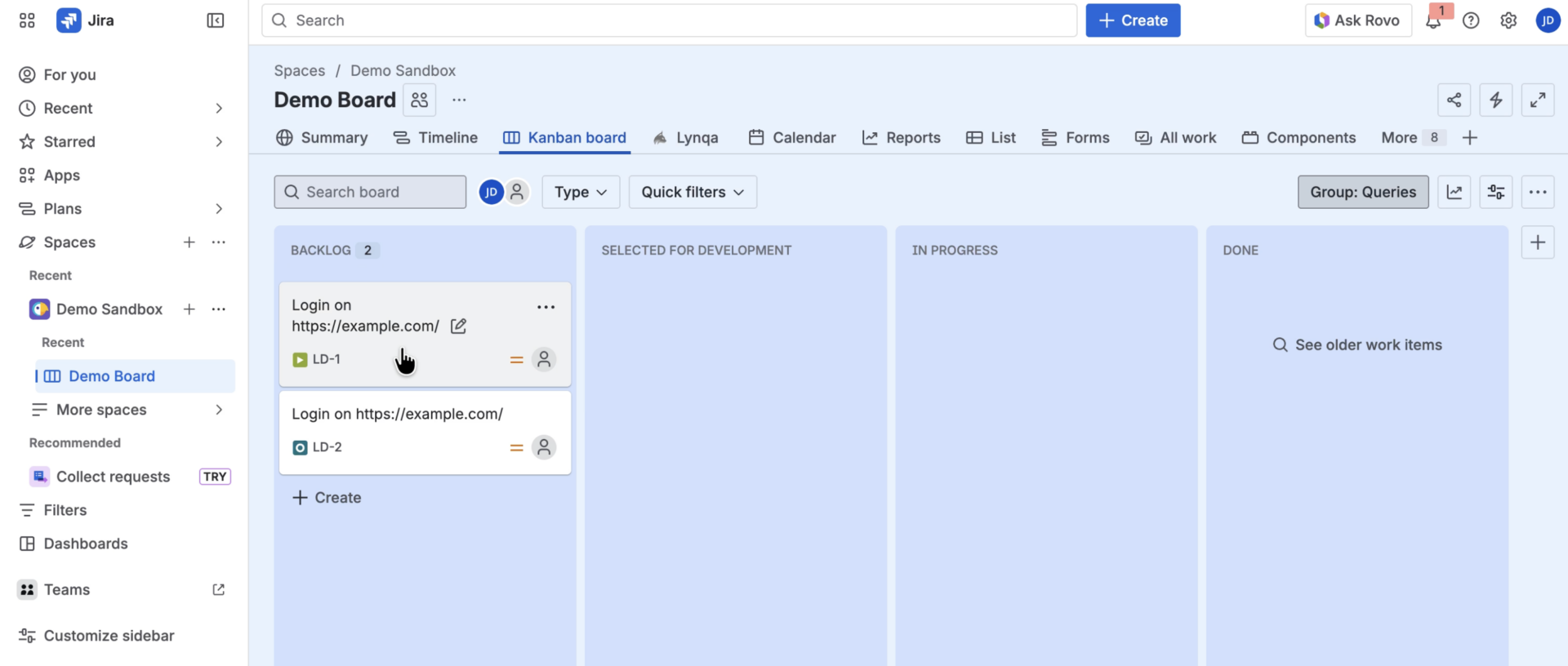
Task: Open board insights chart icon
Action: coord(1454,193)
